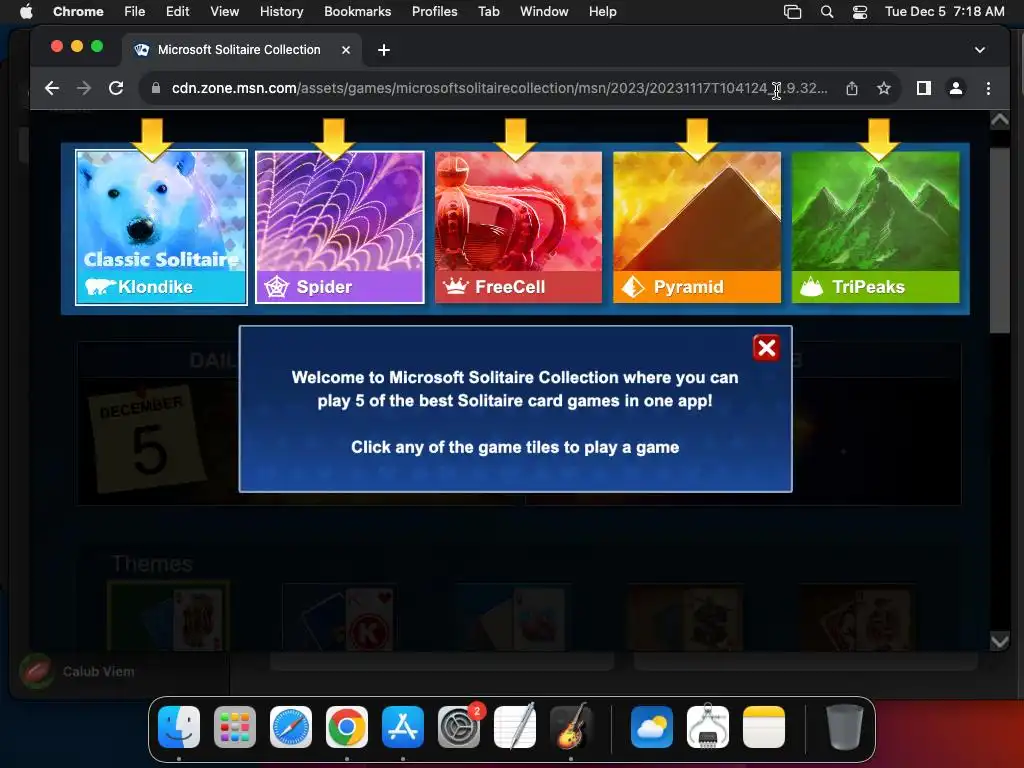This screenshot has height=768, width=1024.
Task: Open System Information from the dock
Action: pos(708,727)
